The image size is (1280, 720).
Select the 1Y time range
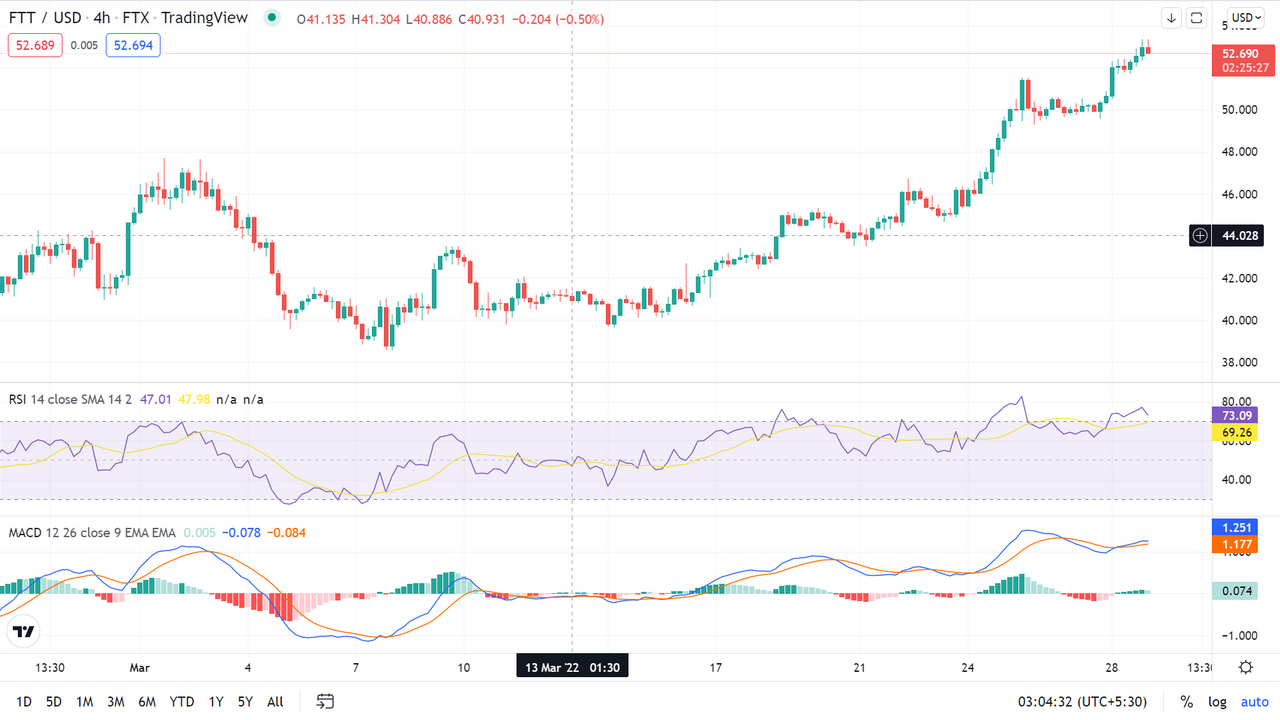click(x=216, y=702)
